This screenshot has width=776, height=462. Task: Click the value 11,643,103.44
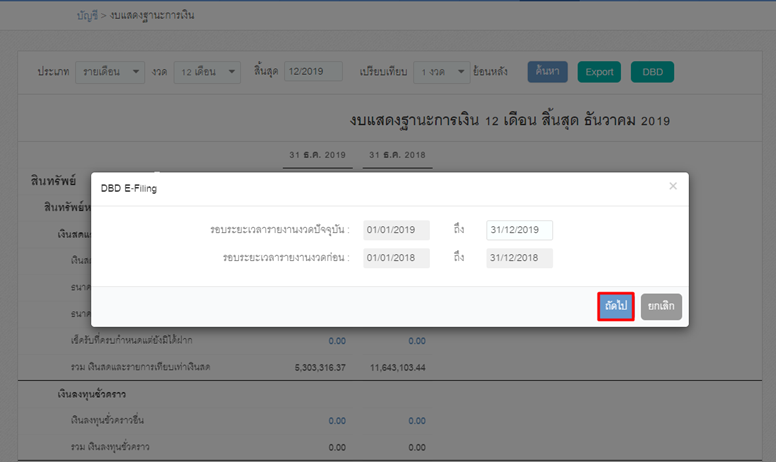pyautogui.click(x=398, y=368)
